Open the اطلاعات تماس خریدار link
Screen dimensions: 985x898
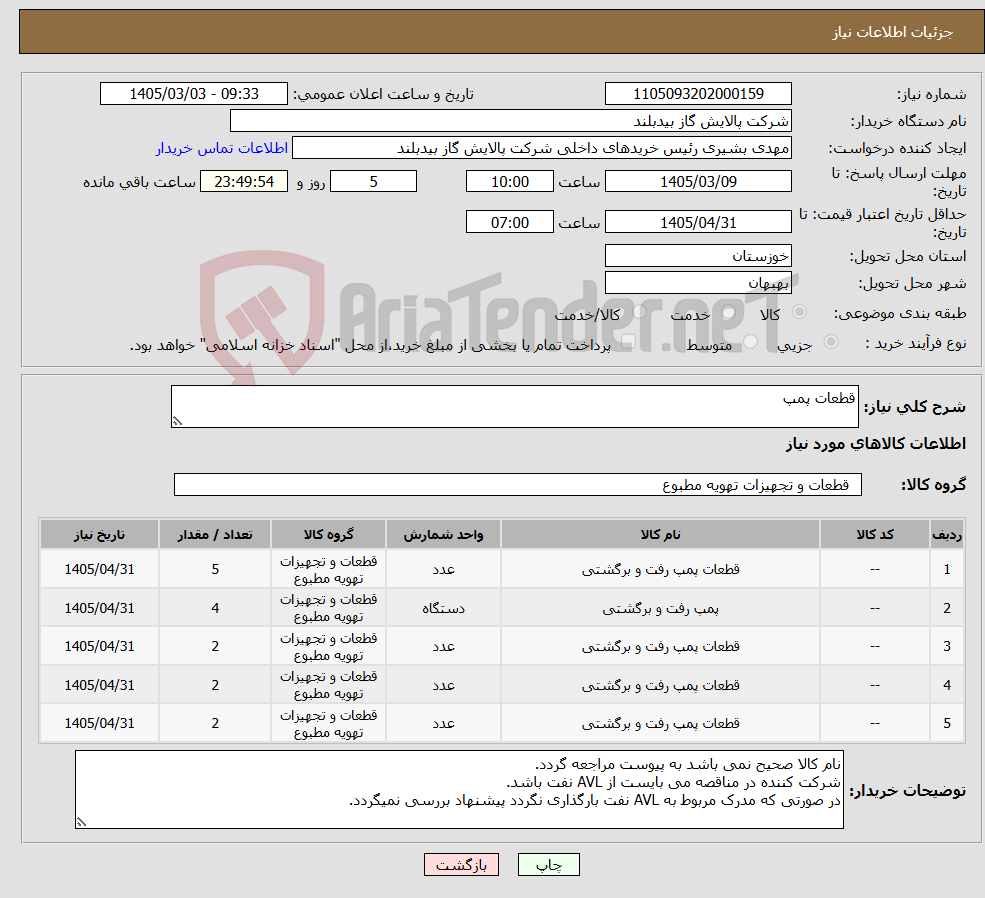tap(222, 148)
